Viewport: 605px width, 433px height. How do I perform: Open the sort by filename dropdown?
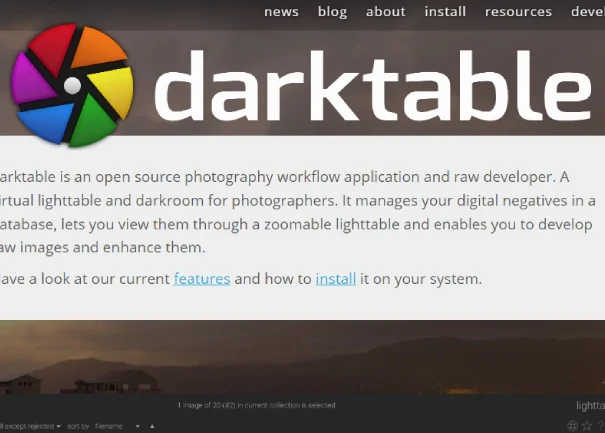pyautogui.click(x=117, y=426)
